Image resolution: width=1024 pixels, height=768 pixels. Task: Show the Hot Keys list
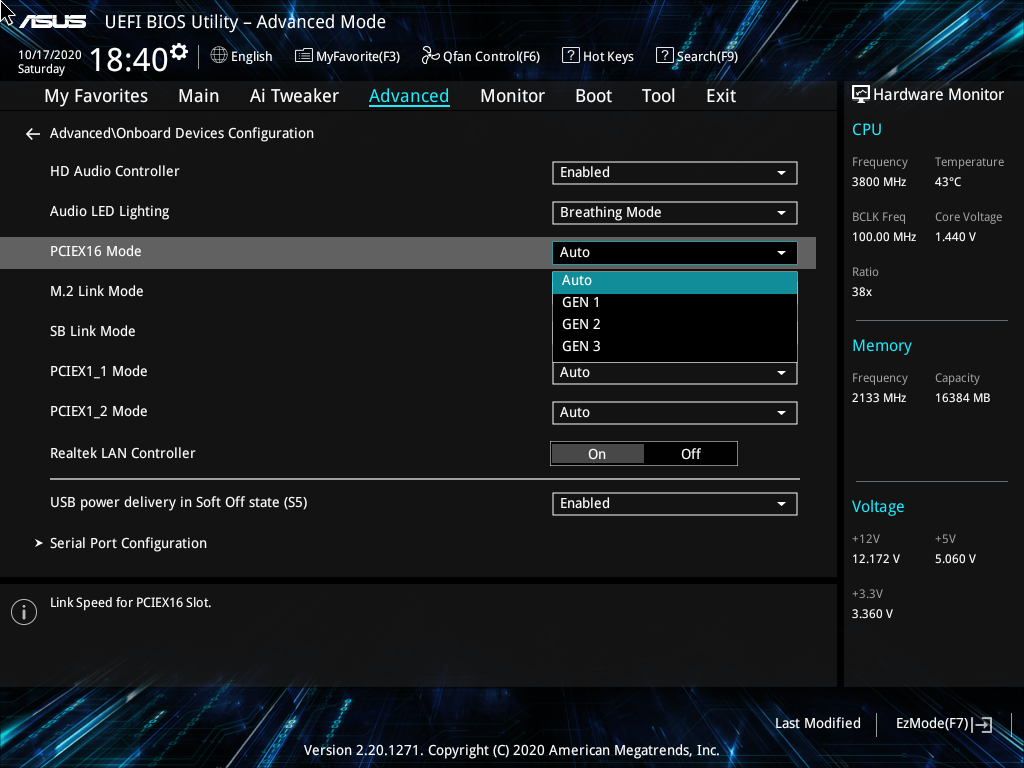pyautogui.click(x=598, y=56)
